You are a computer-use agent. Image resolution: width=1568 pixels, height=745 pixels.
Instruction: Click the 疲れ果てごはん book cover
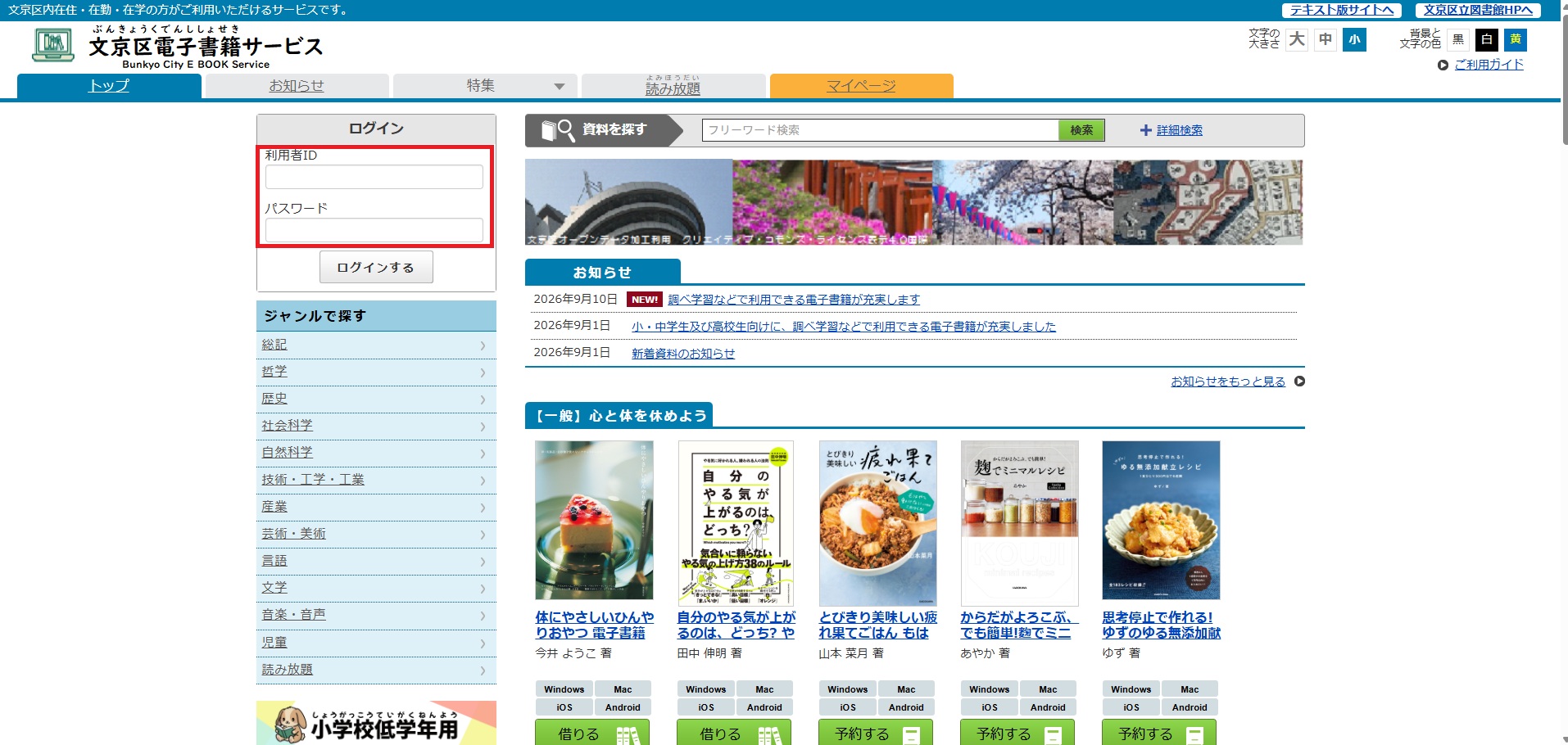coord(878,523)
